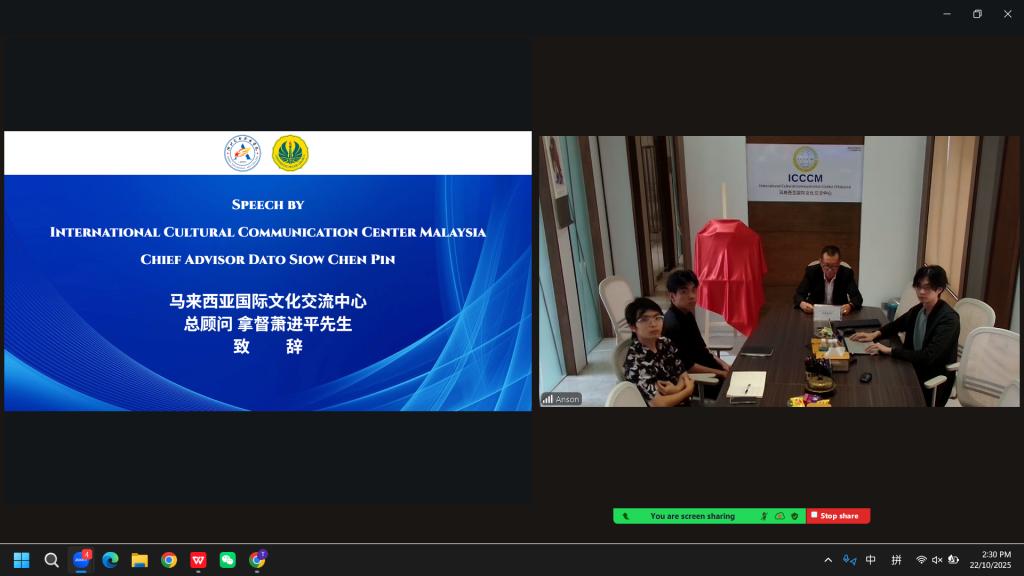Click the green security shield icon
This screenshot has height=576, width=1024.
794,516
